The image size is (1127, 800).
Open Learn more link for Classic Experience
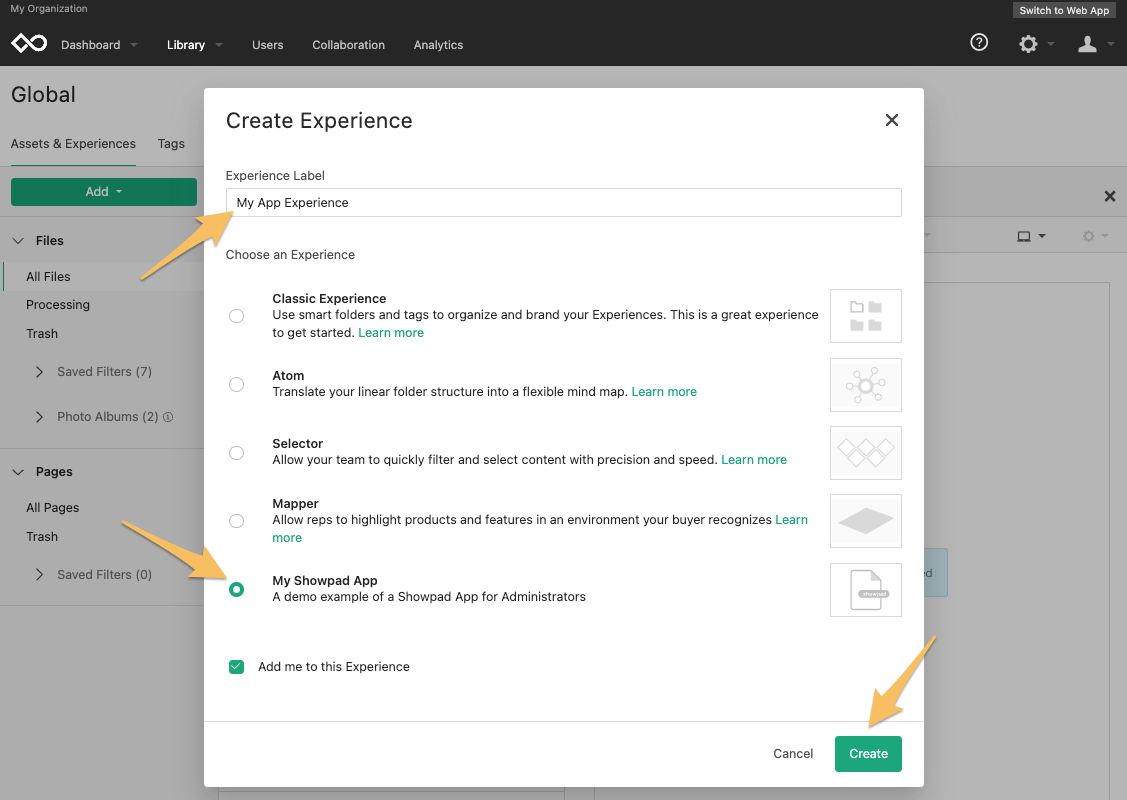click(x=391, y=333)
